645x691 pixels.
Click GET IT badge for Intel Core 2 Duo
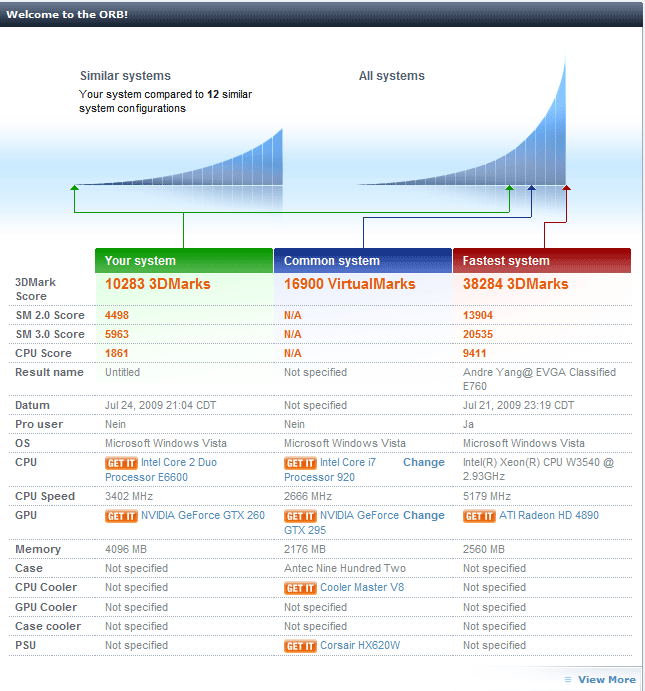121,463
